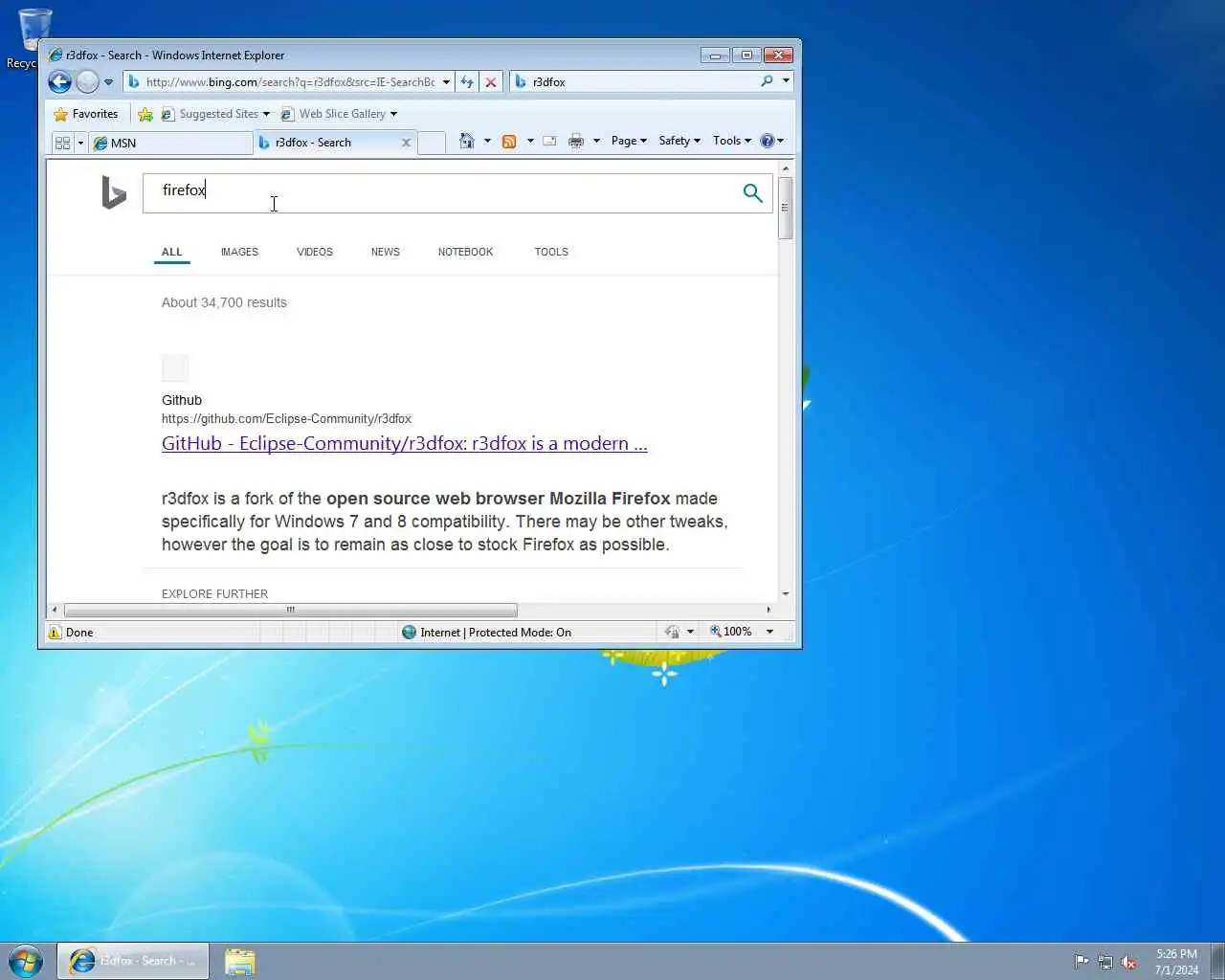Viewport: 1225px width, 980px height.
Task: Expand the address bar URL dropdown
Action: coord(446,82)
